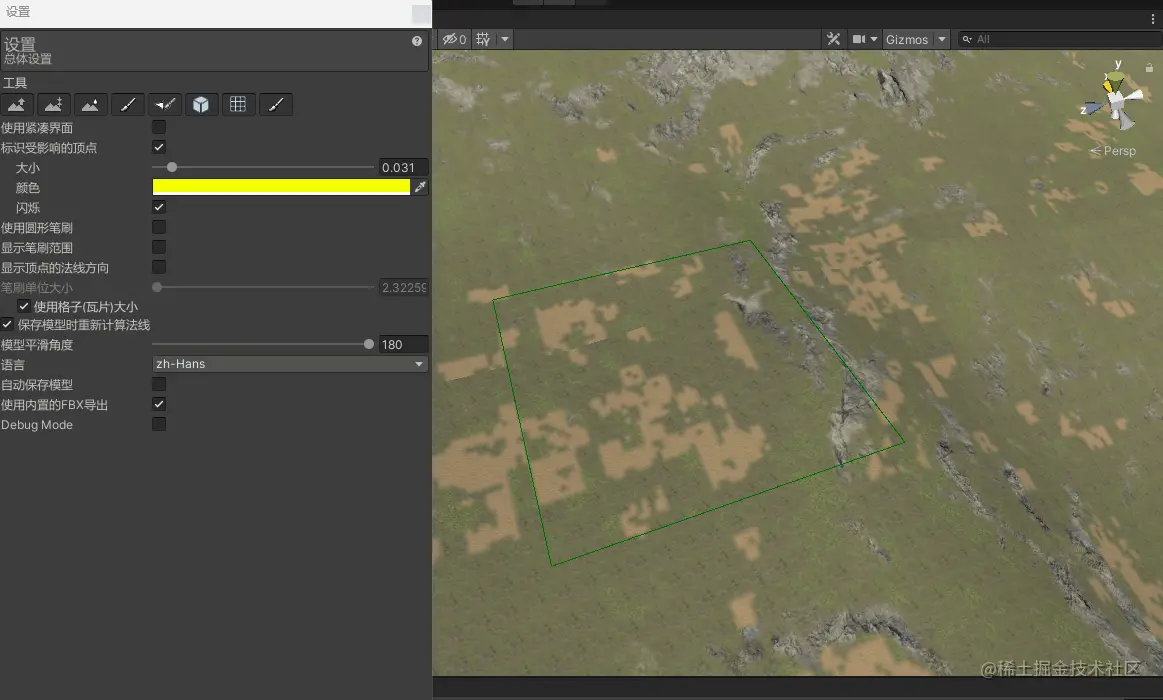Enable 使用紧凑界面 checkbox
1163x700 pixels.
click(159, 128)
